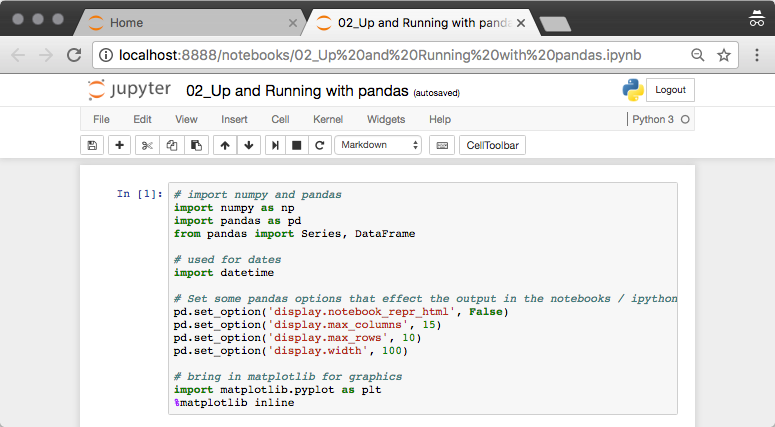Screen dimensions: 775x427
Task: Expand the Markdown cell type dropdown
Action: [x=378, y=145]
